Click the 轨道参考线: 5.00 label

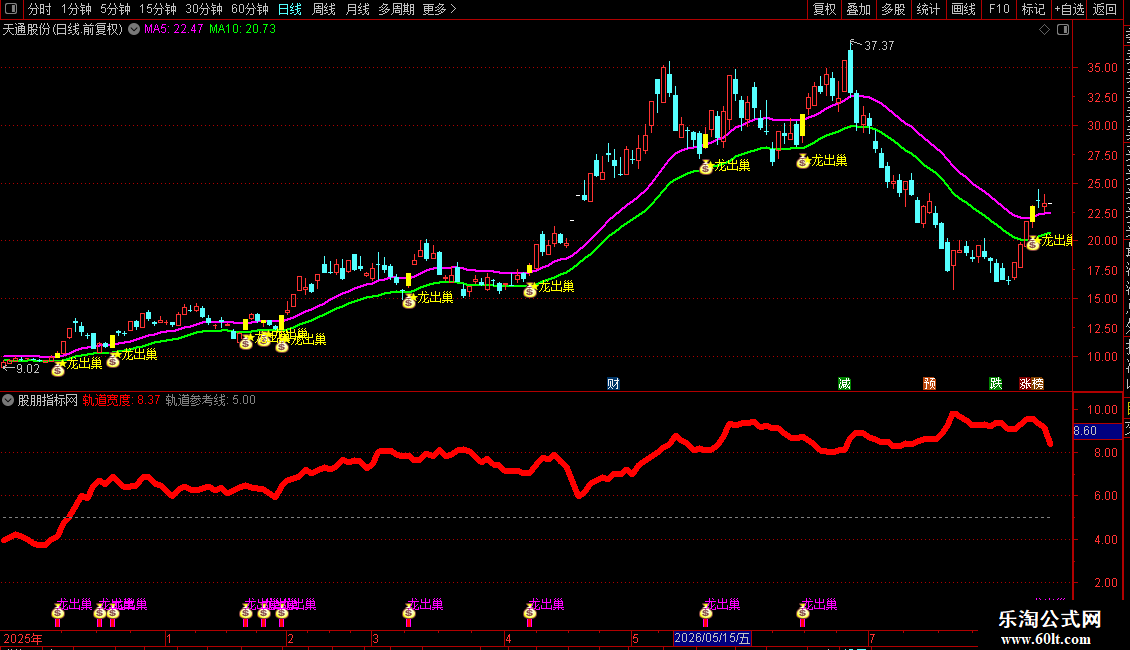210,400
